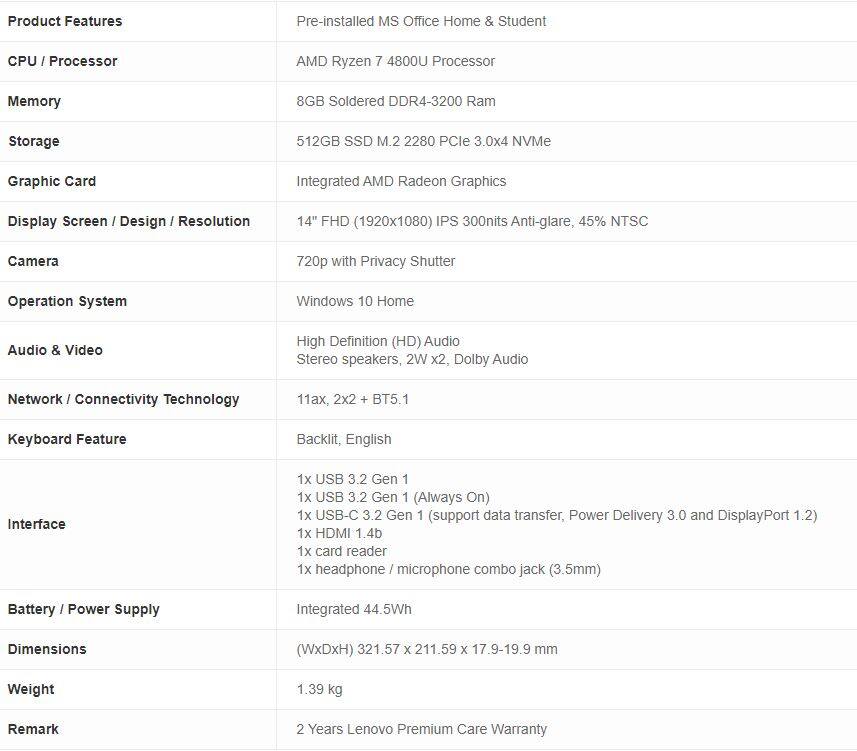Select the 8GB Soldered DDR4-3200 Ram value
The width and height of the screenshot is (857, 751).
[x=395, y=101]
